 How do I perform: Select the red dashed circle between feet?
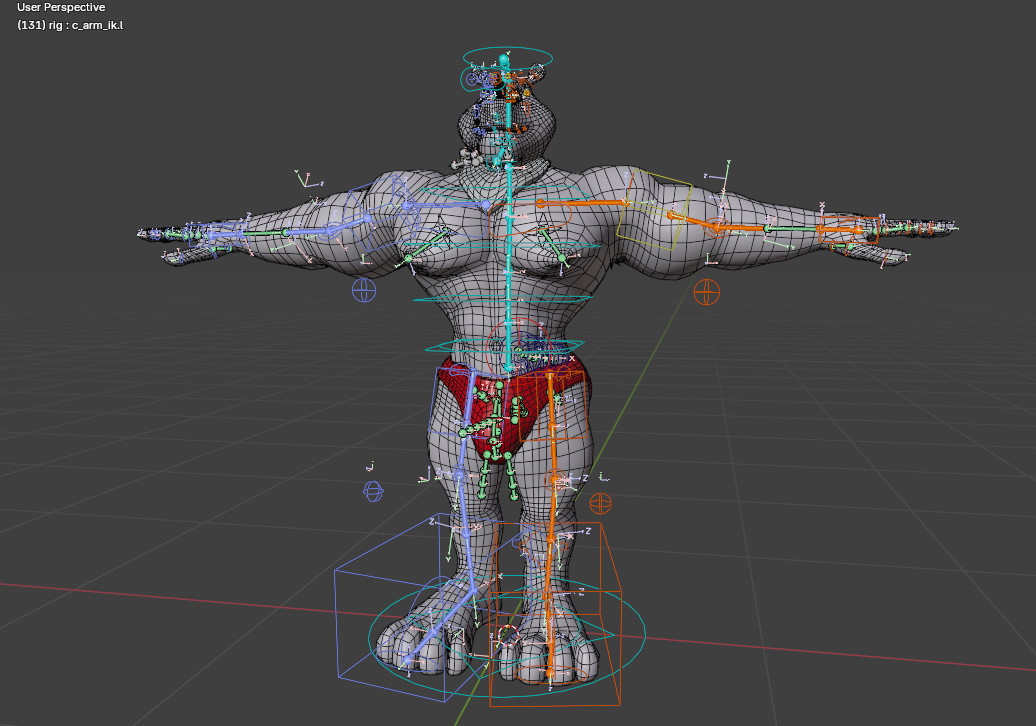(x=508, y=637)
